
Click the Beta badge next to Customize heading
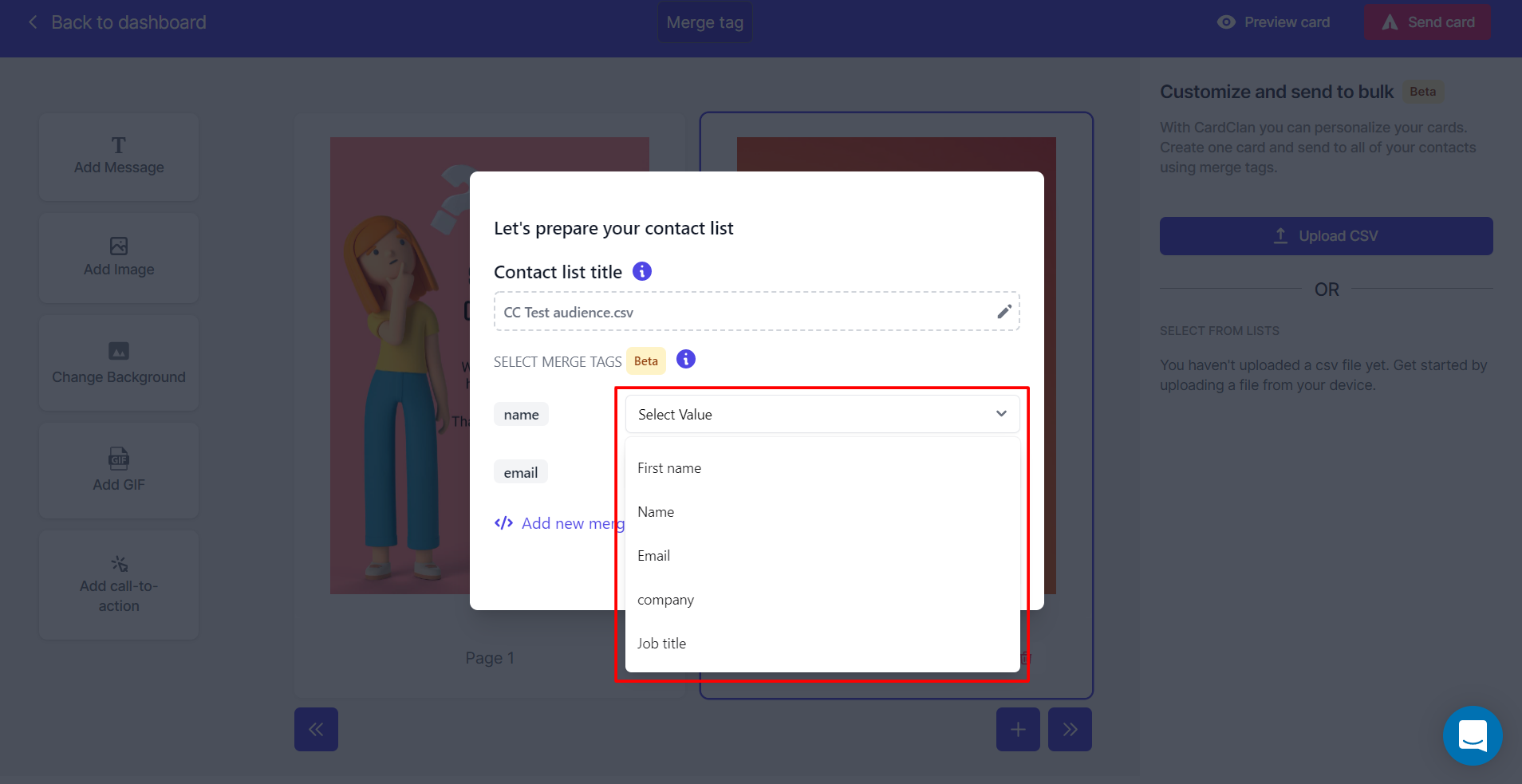click(1422, 92)
